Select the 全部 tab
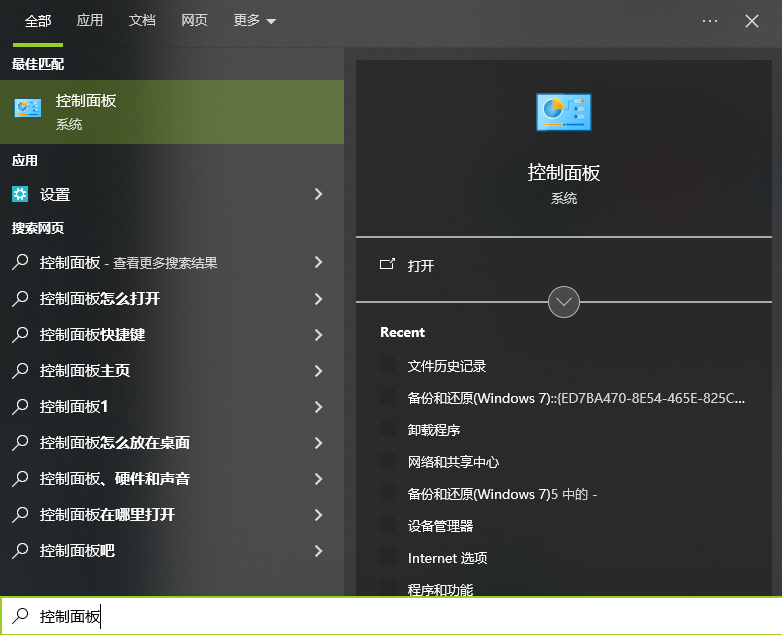Image resolution: width=782 pixels, height=635 pixels. (38, 21)
